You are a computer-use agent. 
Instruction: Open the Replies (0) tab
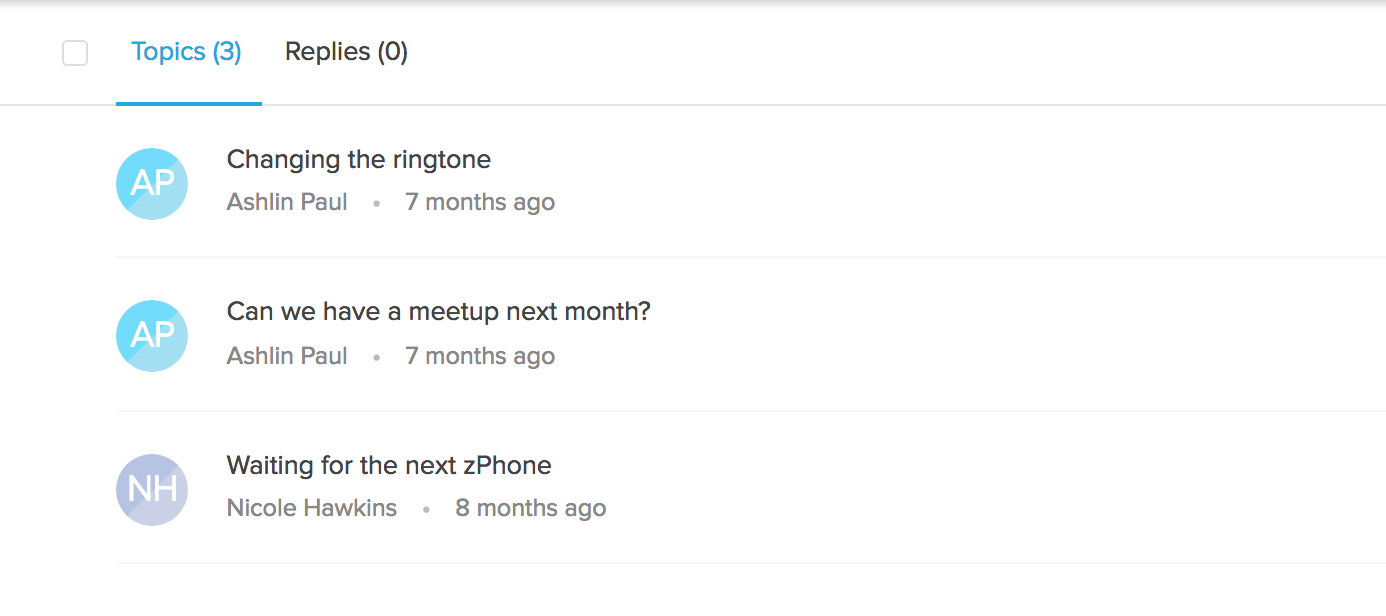(346, 52)
